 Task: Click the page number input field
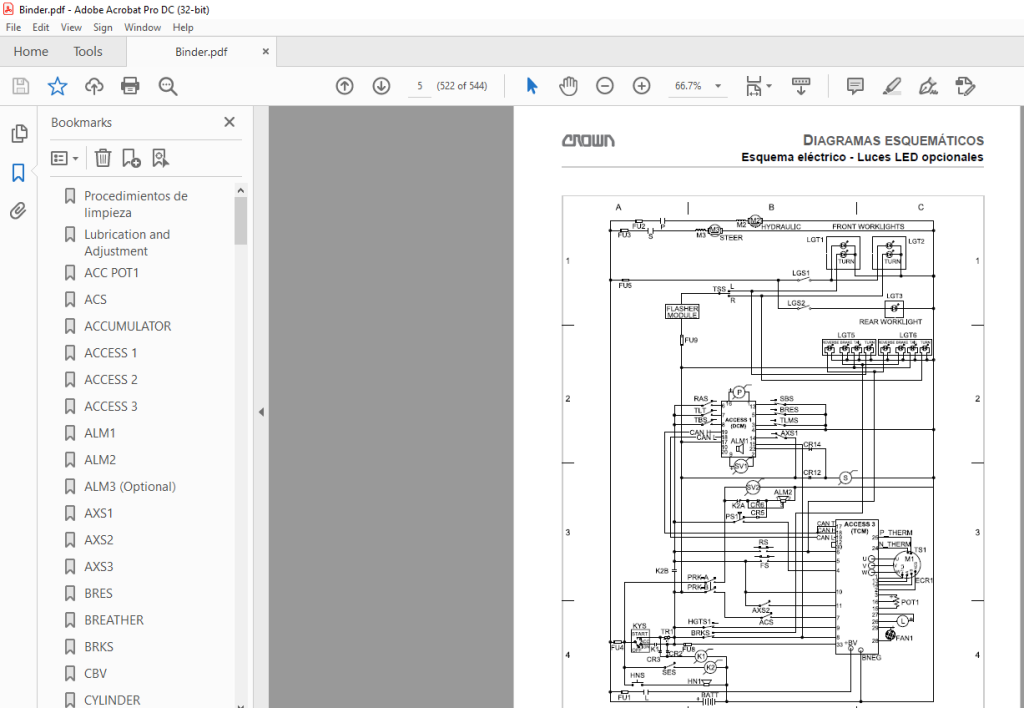click(419, 86)
